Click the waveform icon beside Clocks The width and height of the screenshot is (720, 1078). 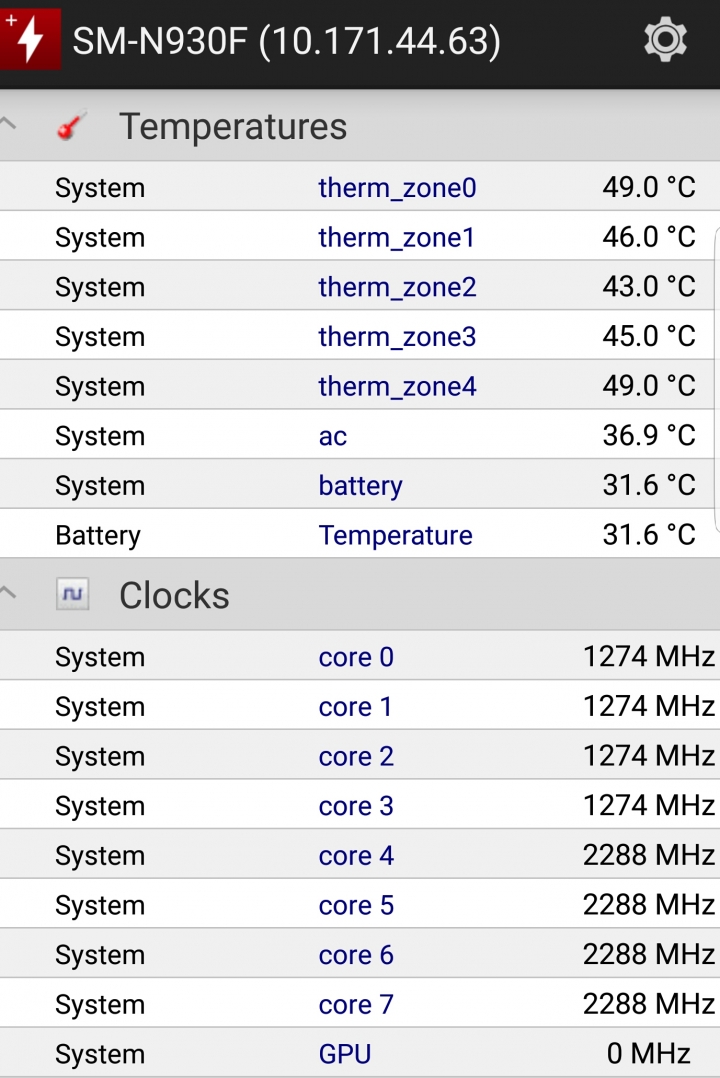[x=72, y=595]
